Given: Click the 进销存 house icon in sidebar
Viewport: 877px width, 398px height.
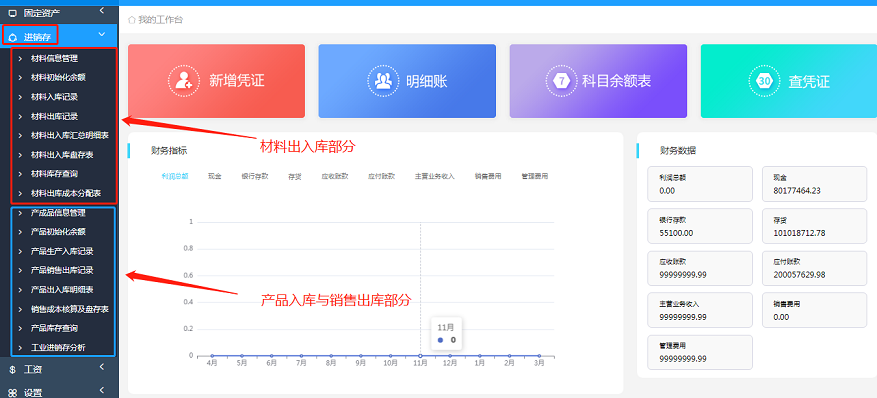Looking at the screenshot, I should (13, 37).
